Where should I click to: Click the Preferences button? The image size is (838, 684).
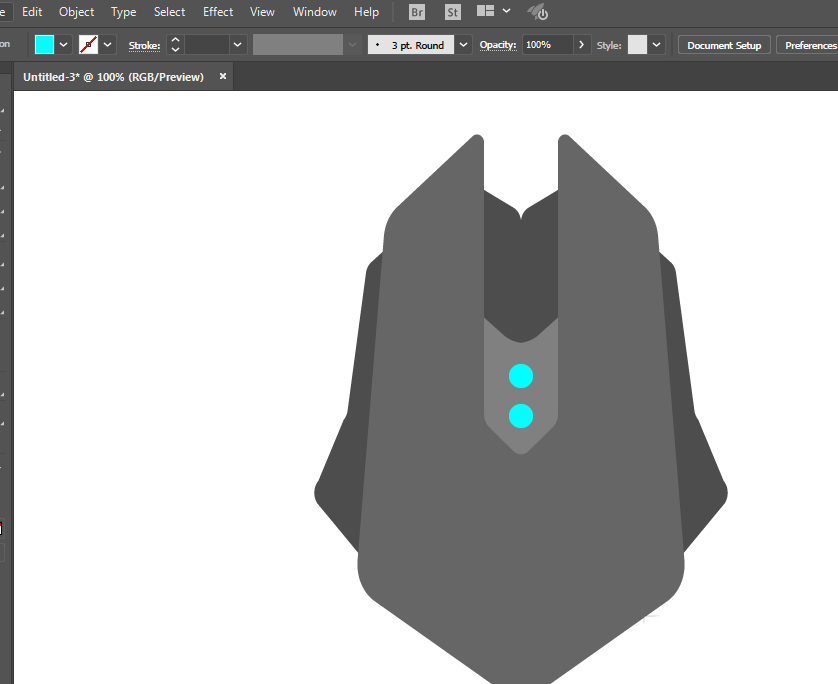[810, 45]
